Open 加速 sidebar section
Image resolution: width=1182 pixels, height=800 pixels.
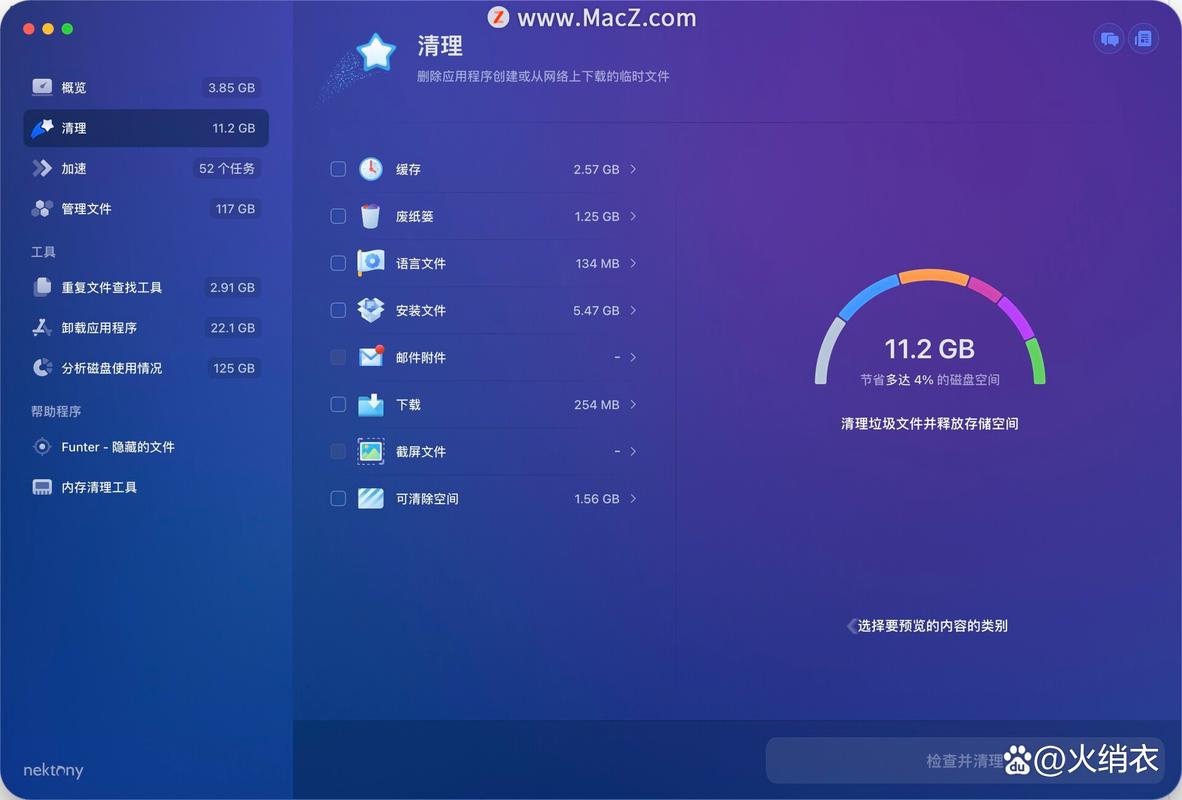[x=146, y=168]
